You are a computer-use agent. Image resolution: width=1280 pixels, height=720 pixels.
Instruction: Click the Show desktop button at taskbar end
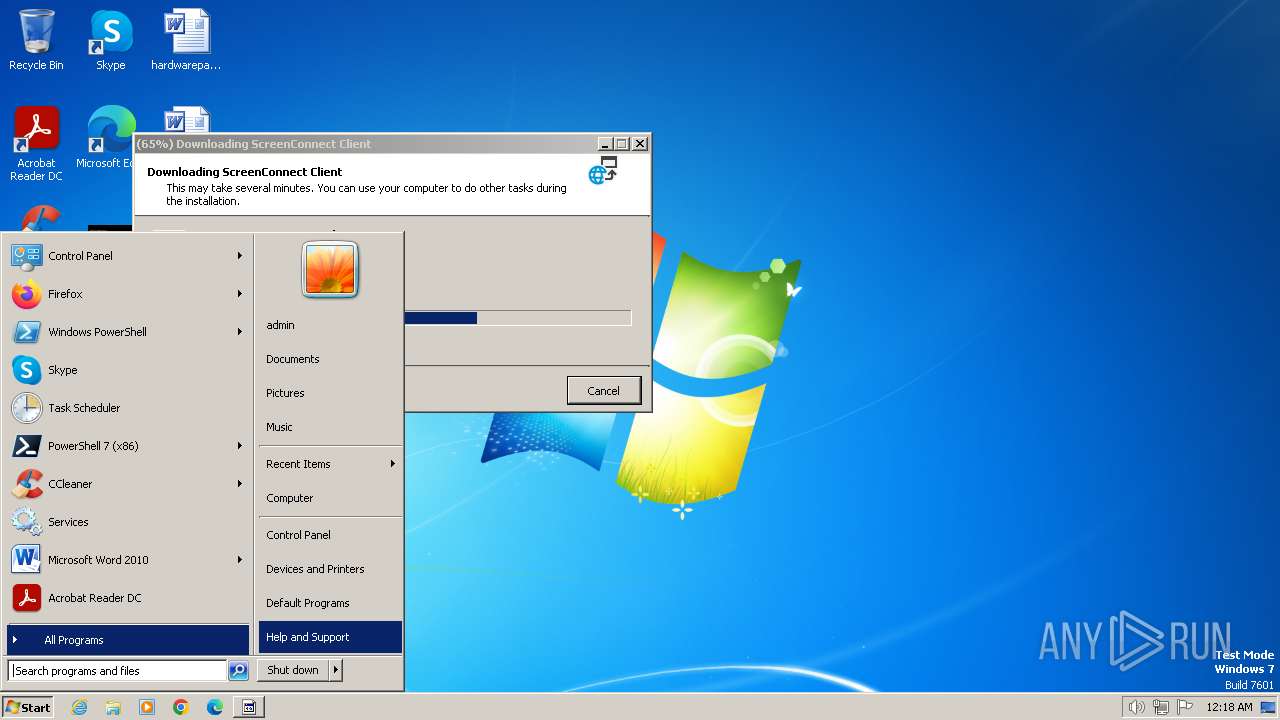click(1268, 707)
